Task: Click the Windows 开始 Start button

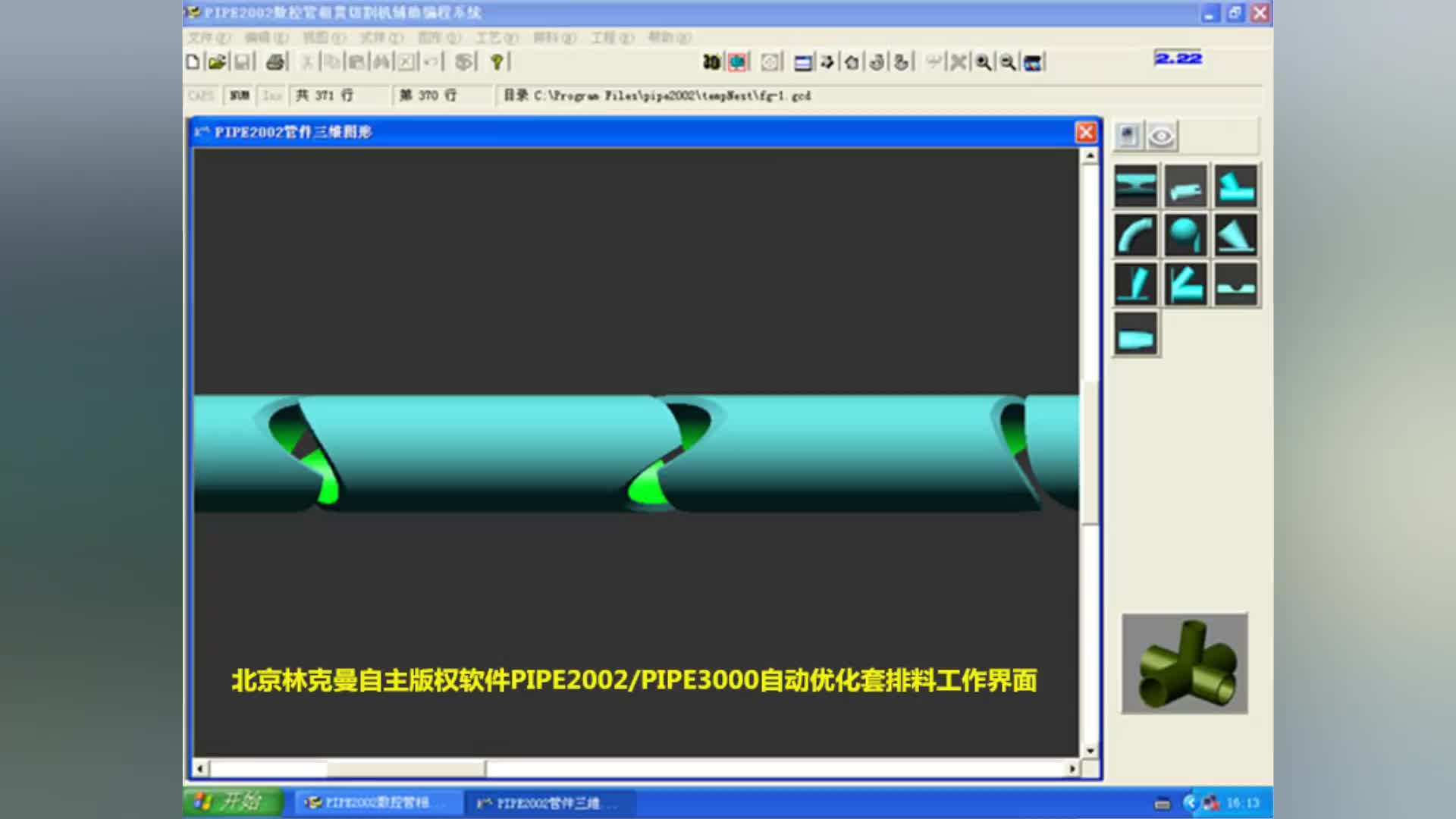Action: (233, 802)
